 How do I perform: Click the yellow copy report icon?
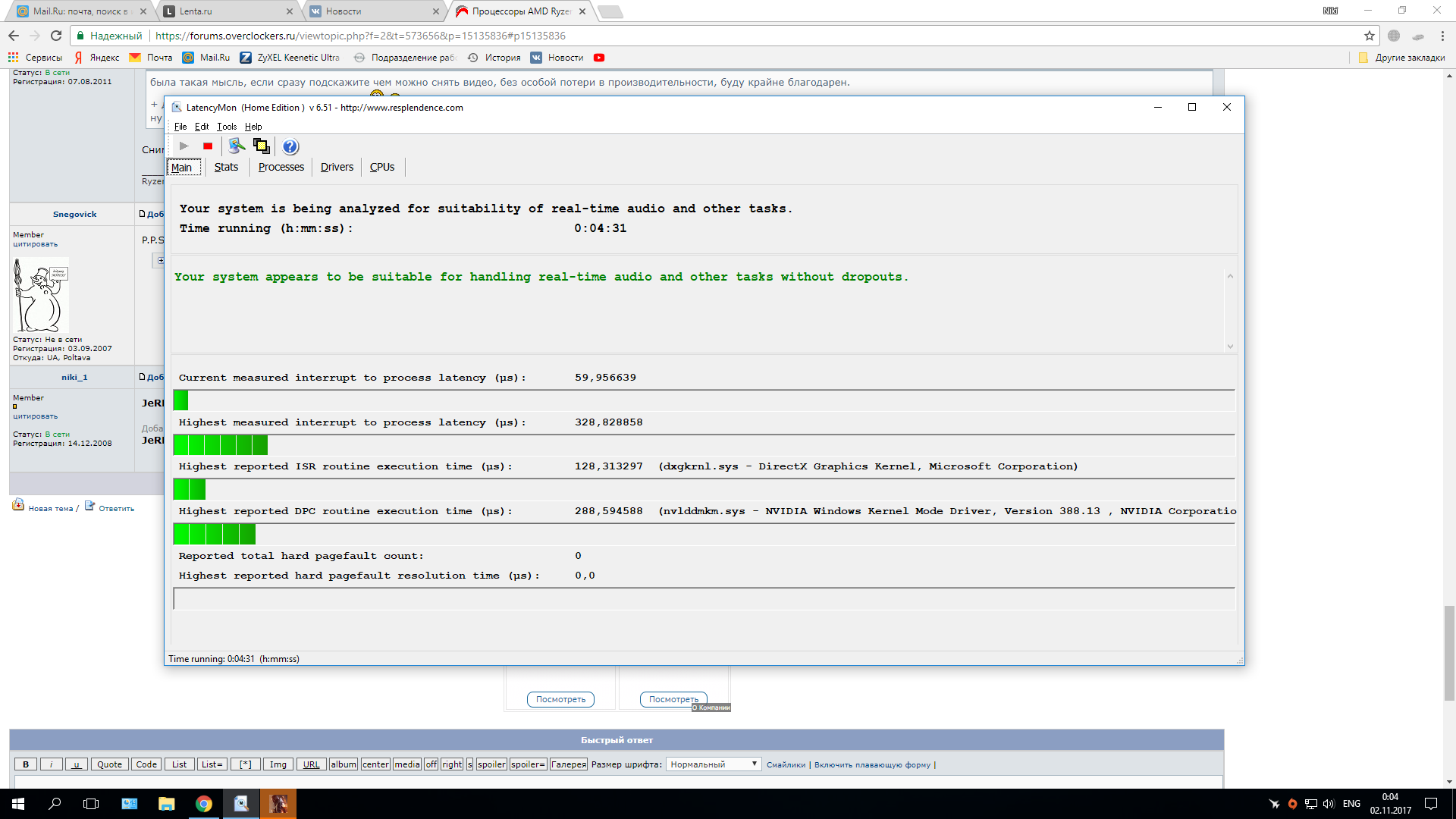(x=262, y=146)
